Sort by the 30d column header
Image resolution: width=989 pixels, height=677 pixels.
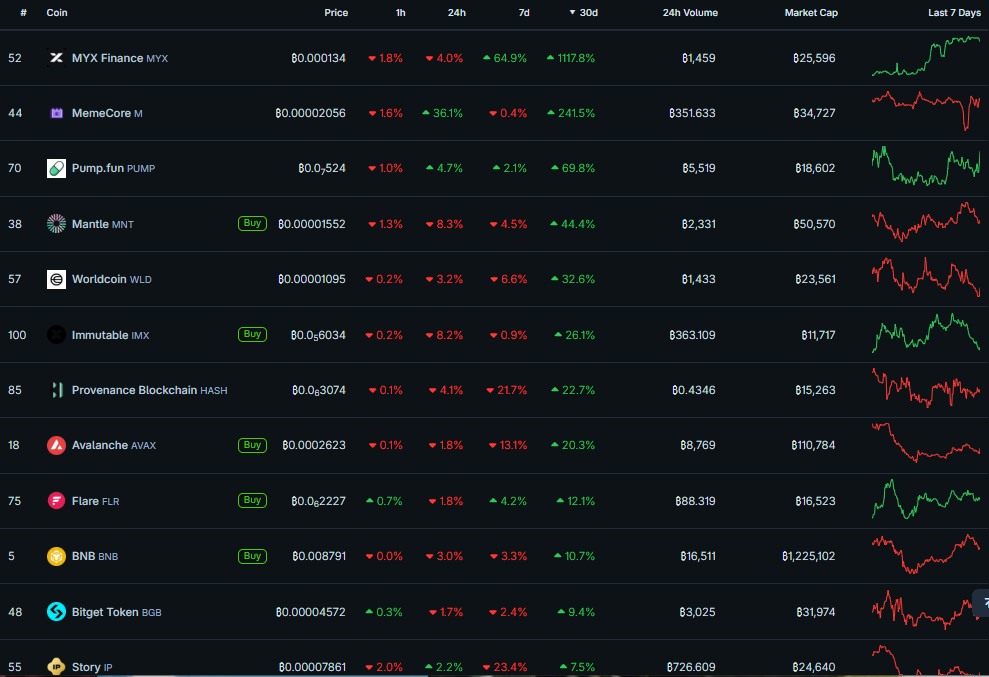583,13
